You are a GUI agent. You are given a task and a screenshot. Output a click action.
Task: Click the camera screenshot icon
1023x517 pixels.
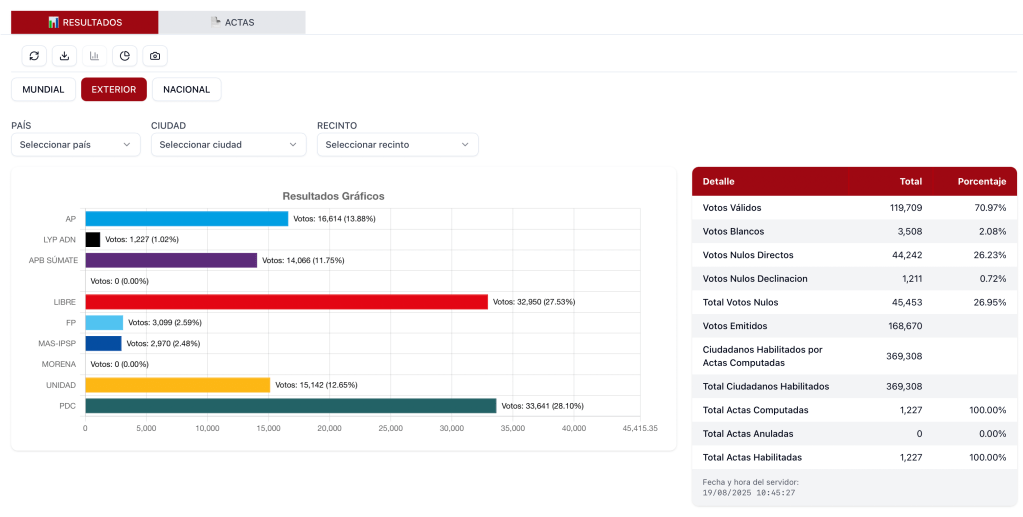pyautogui.click(x=154, y=56)
